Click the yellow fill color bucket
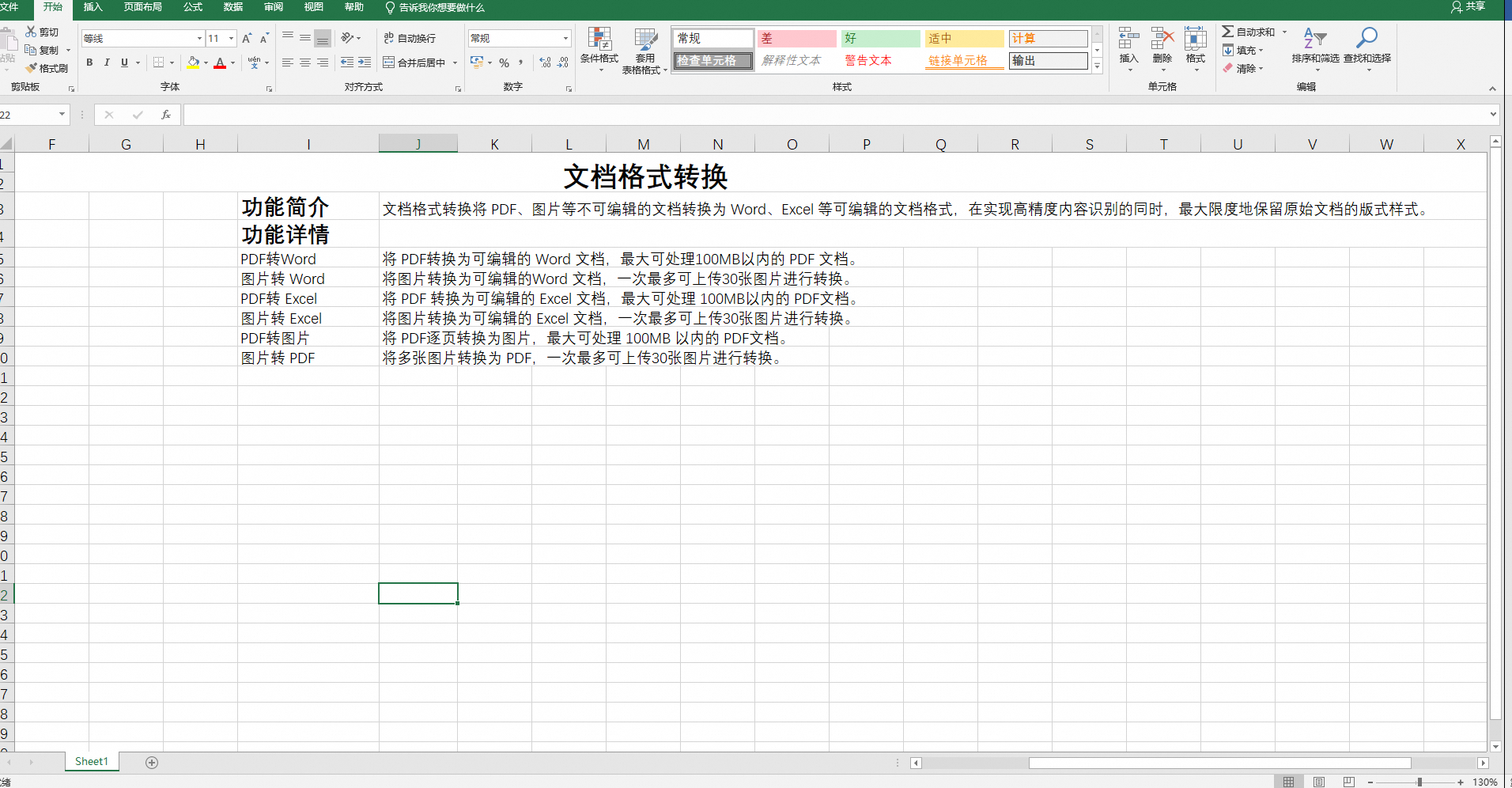Image resolution: width=1512 pixels, height=788 pixels. [x=193, y=63]
